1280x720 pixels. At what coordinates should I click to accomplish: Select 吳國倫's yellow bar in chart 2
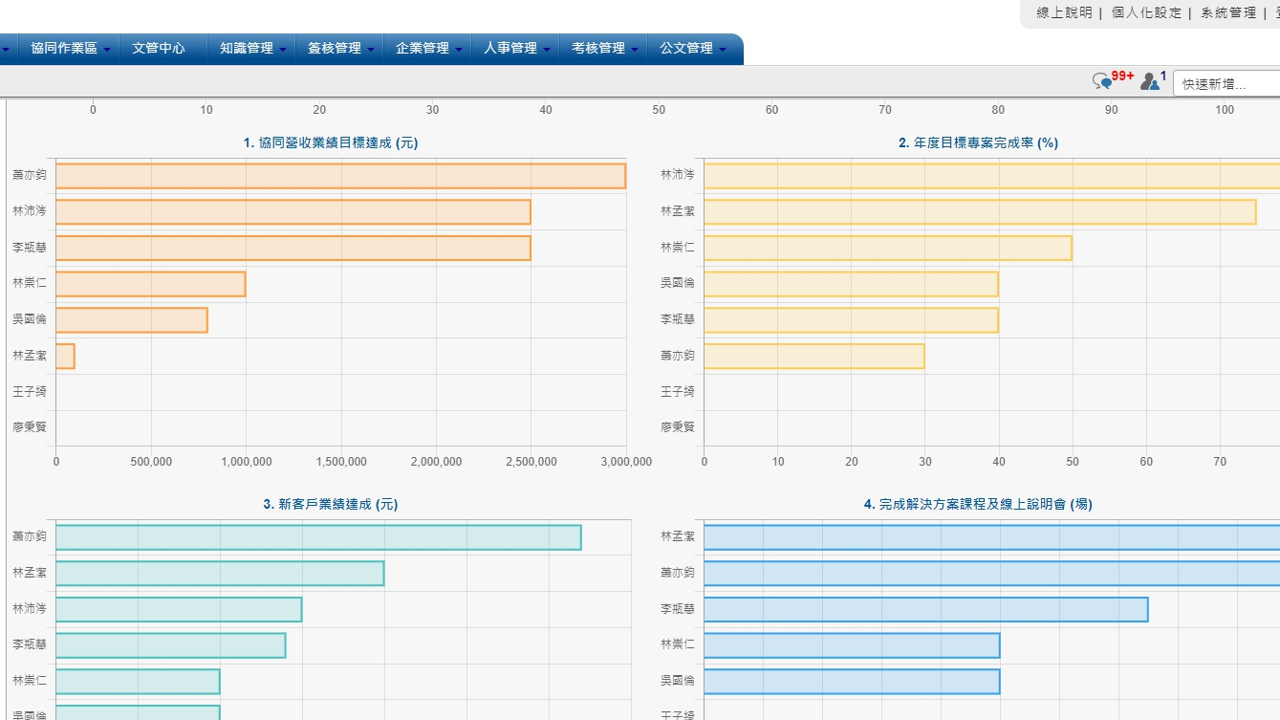coord(851,284)
